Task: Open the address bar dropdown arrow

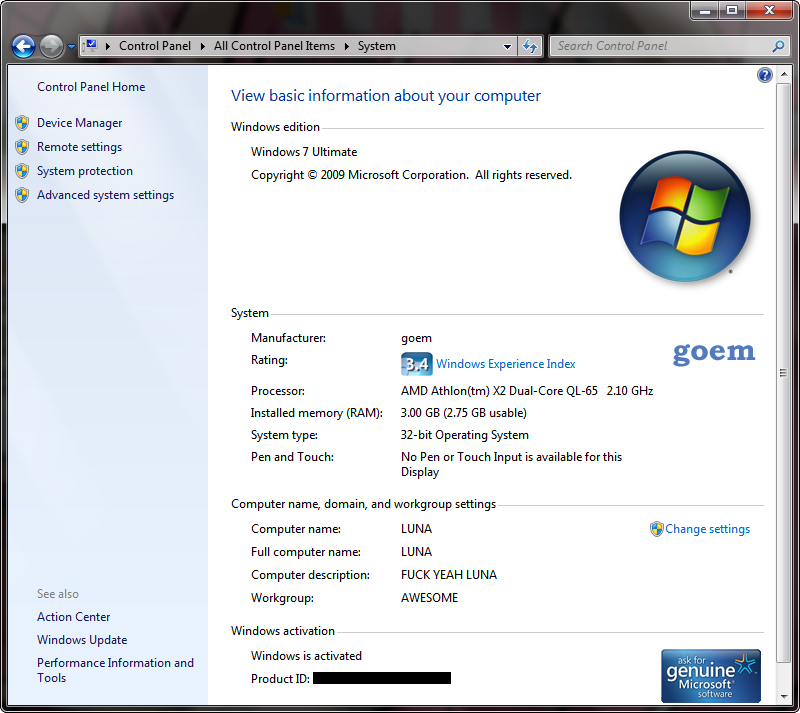Action: [x=507, y=45]
